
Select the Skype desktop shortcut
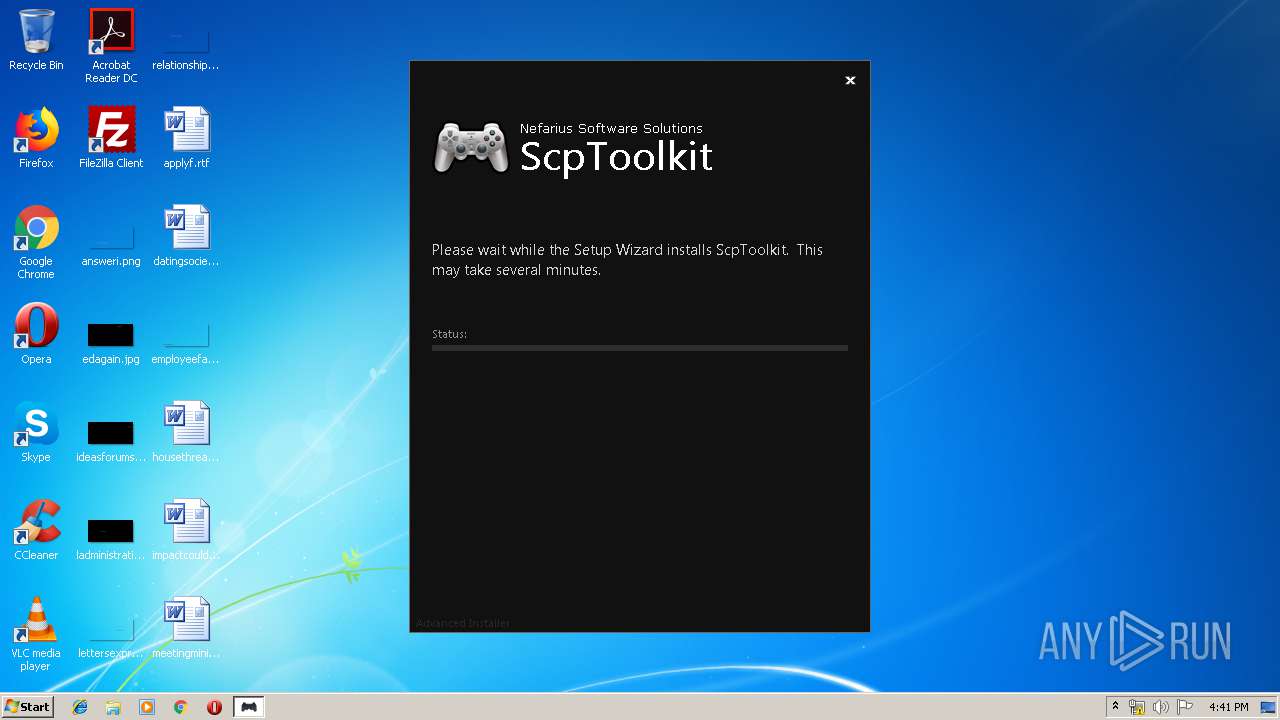click(36, 432)
